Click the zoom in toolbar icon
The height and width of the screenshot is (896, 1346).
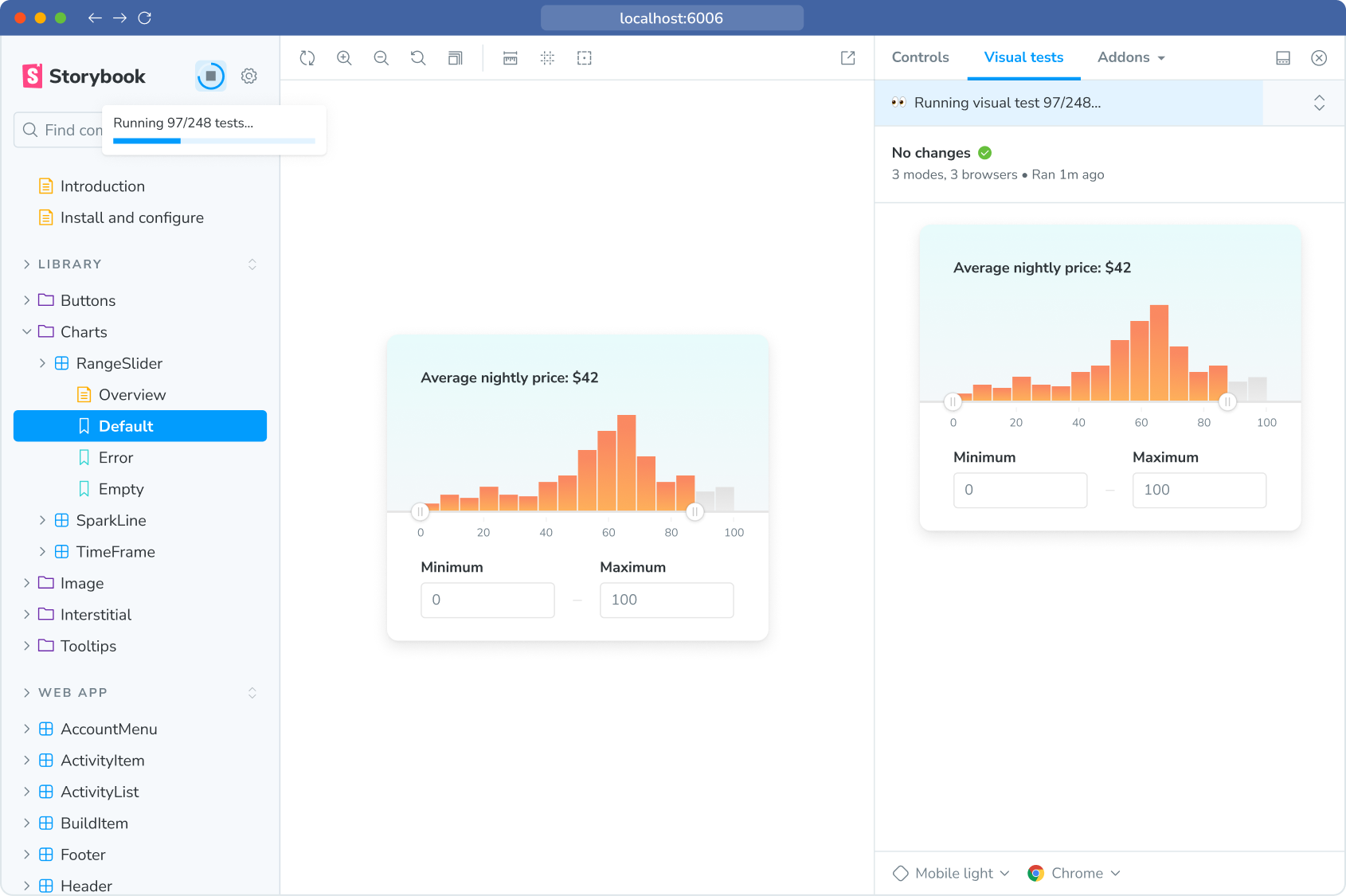[344, 58]
